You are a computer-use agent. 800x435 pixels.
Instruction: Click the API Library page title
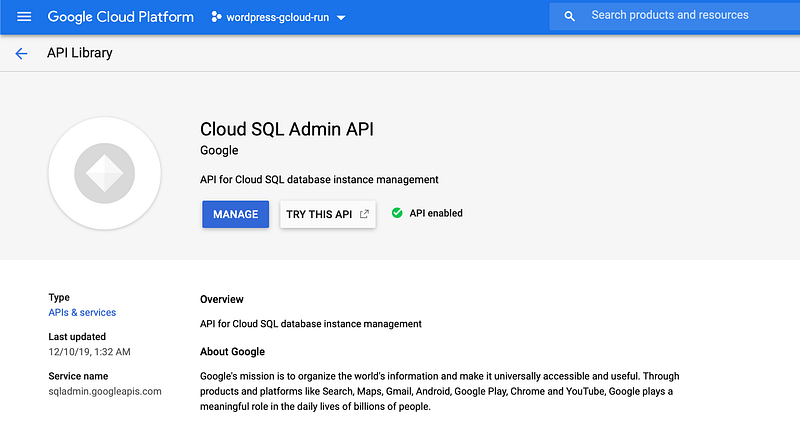pos(80,53)
